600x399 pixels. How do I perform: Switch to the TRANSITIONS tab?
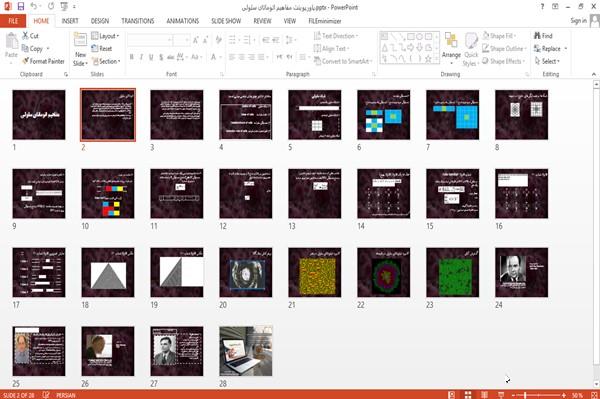[138, 21]
